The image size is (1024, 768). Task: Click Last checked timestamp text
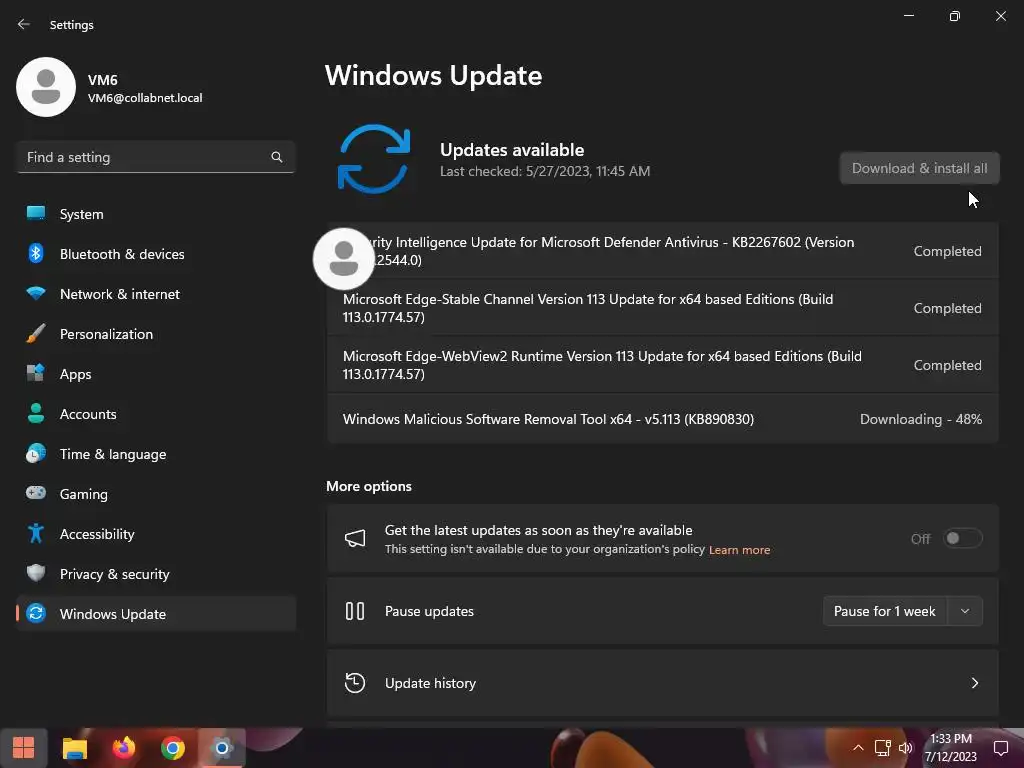coord(545,171)
